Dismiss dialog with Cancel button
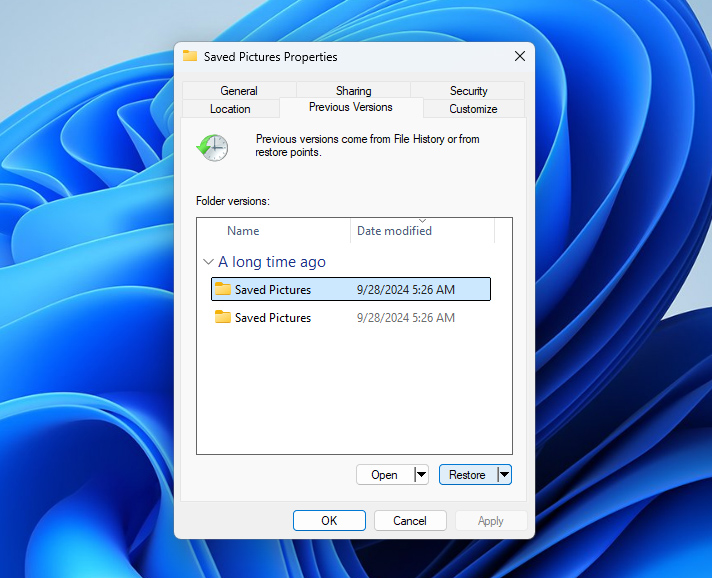The width and height of the screenshot is (712, 578). point(410,521)
